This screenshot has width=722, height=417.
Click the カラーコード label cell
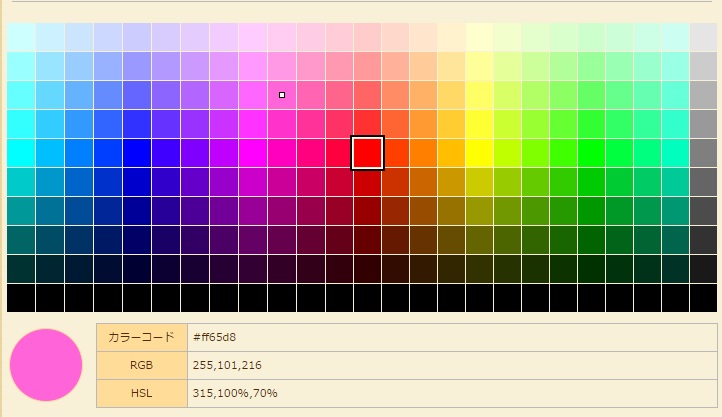click(x=142, y=337)
